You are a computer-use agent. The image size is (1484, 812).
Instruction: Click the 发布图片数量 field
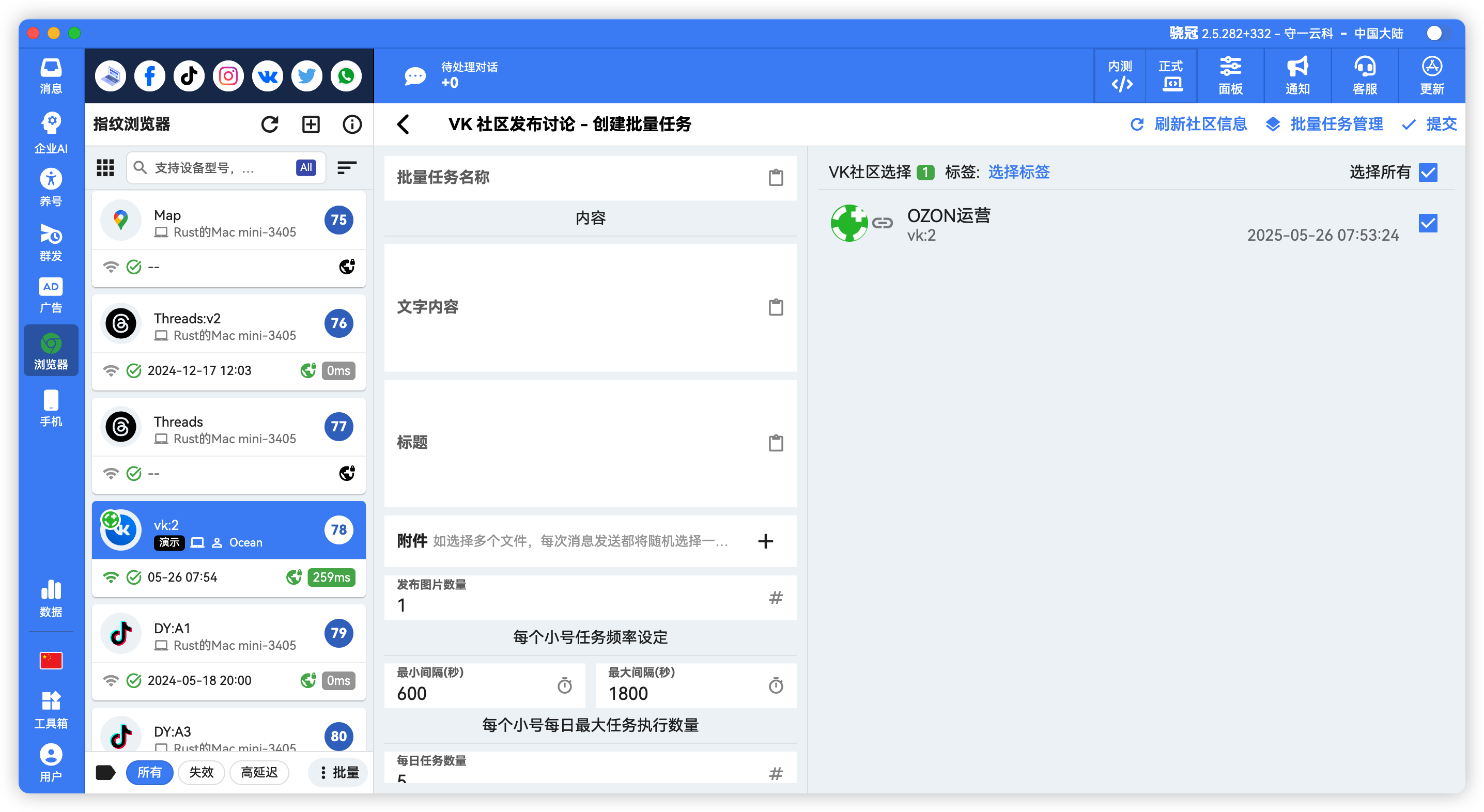[590, 597]
